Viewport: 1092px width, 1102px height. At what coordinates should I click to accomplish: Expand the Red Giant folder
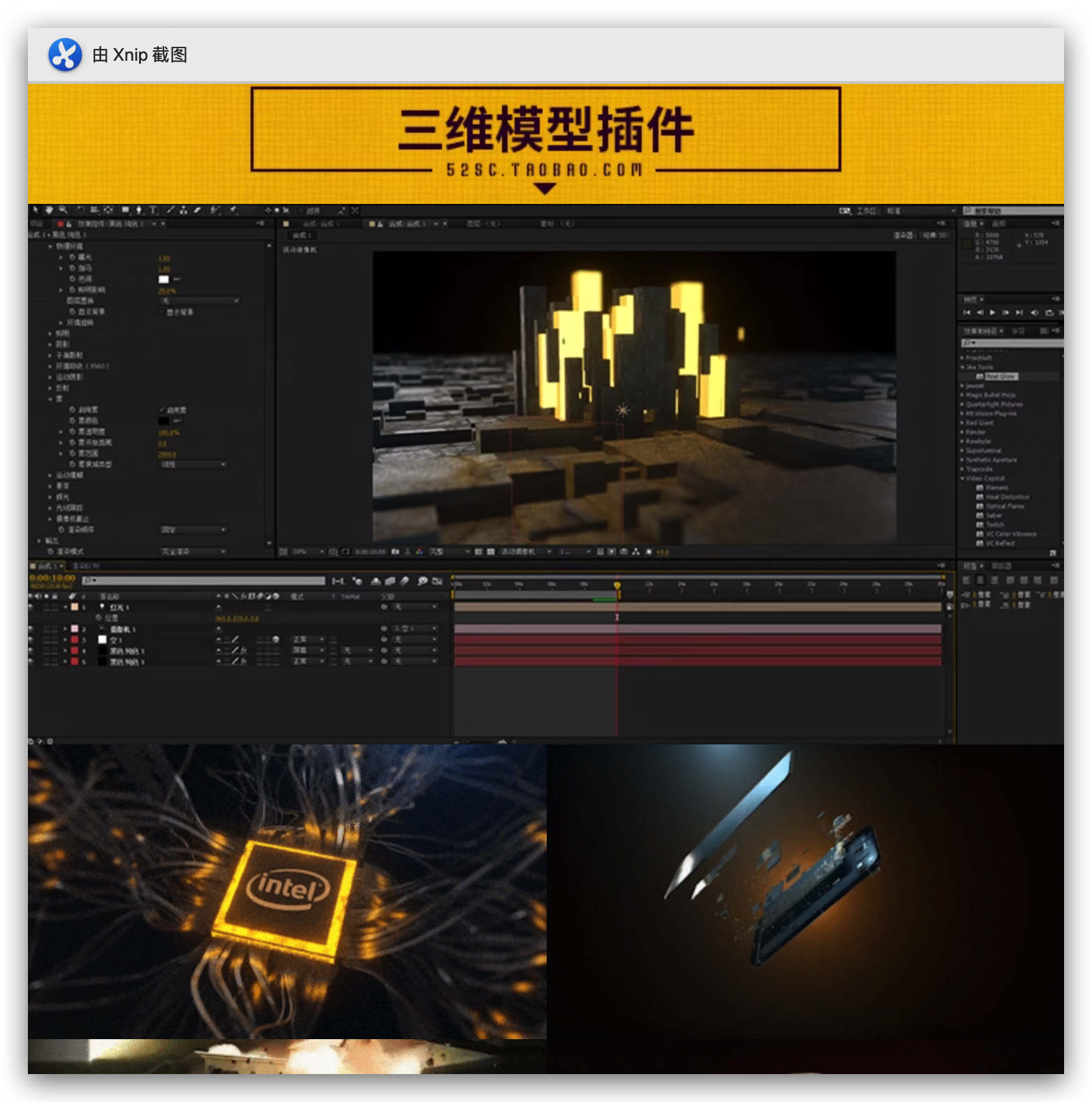[961, 423]
